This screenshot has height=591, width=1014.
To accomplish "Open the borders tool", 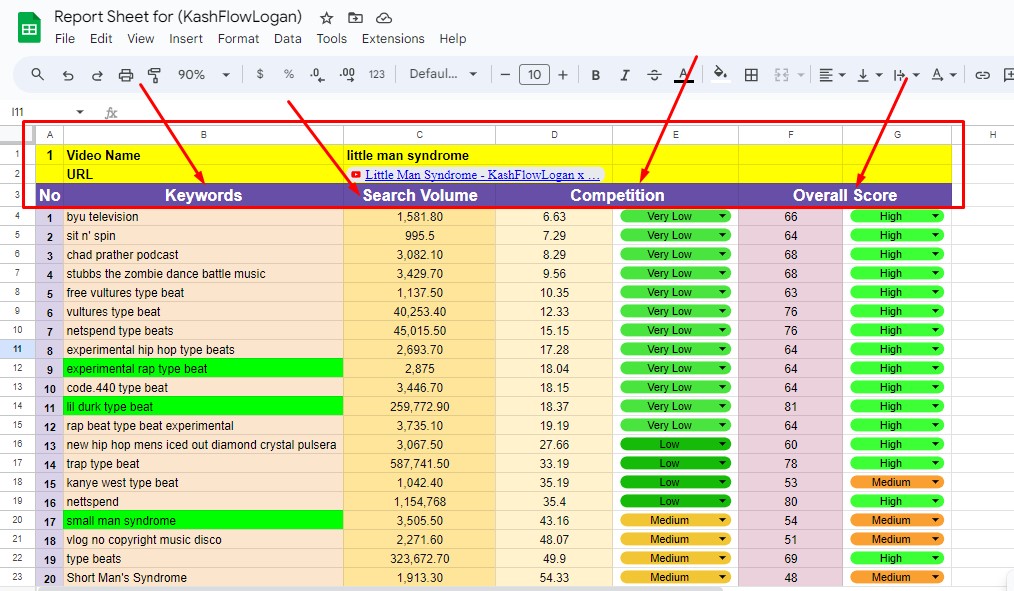I will [751, 75].
